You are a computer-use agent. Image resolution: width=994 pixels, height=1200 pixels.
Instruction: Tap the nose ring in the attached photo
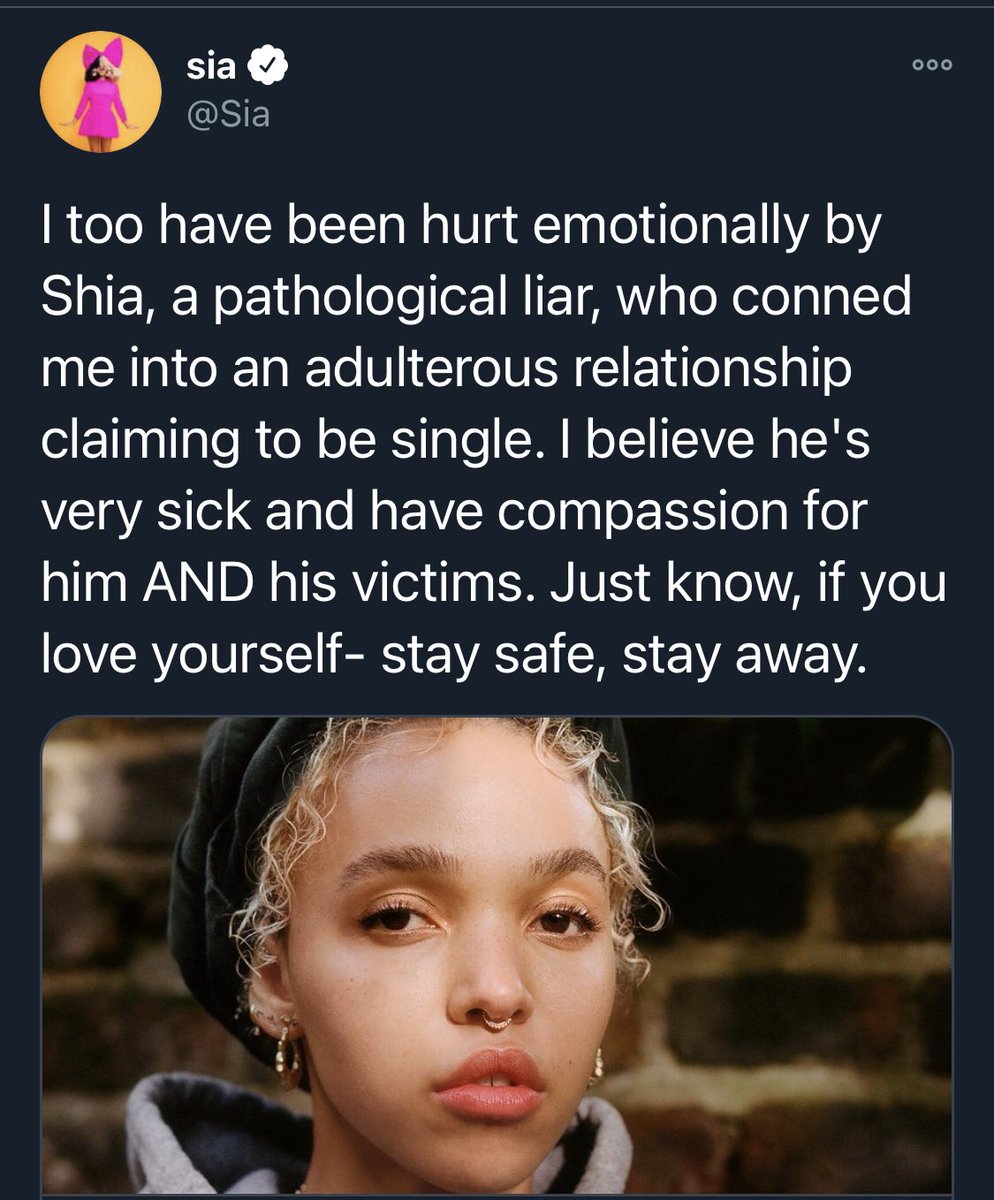pyautogui.click(x=497, y=1020)
